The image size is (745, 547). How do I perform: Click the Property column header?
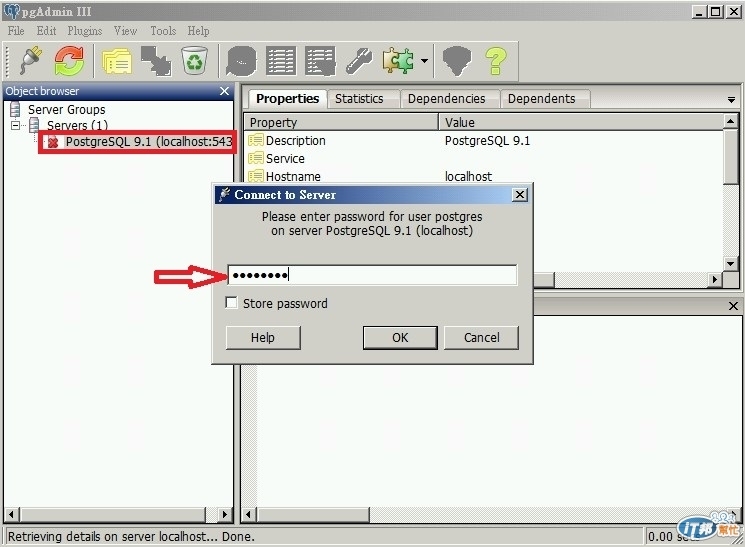point(341,122)
